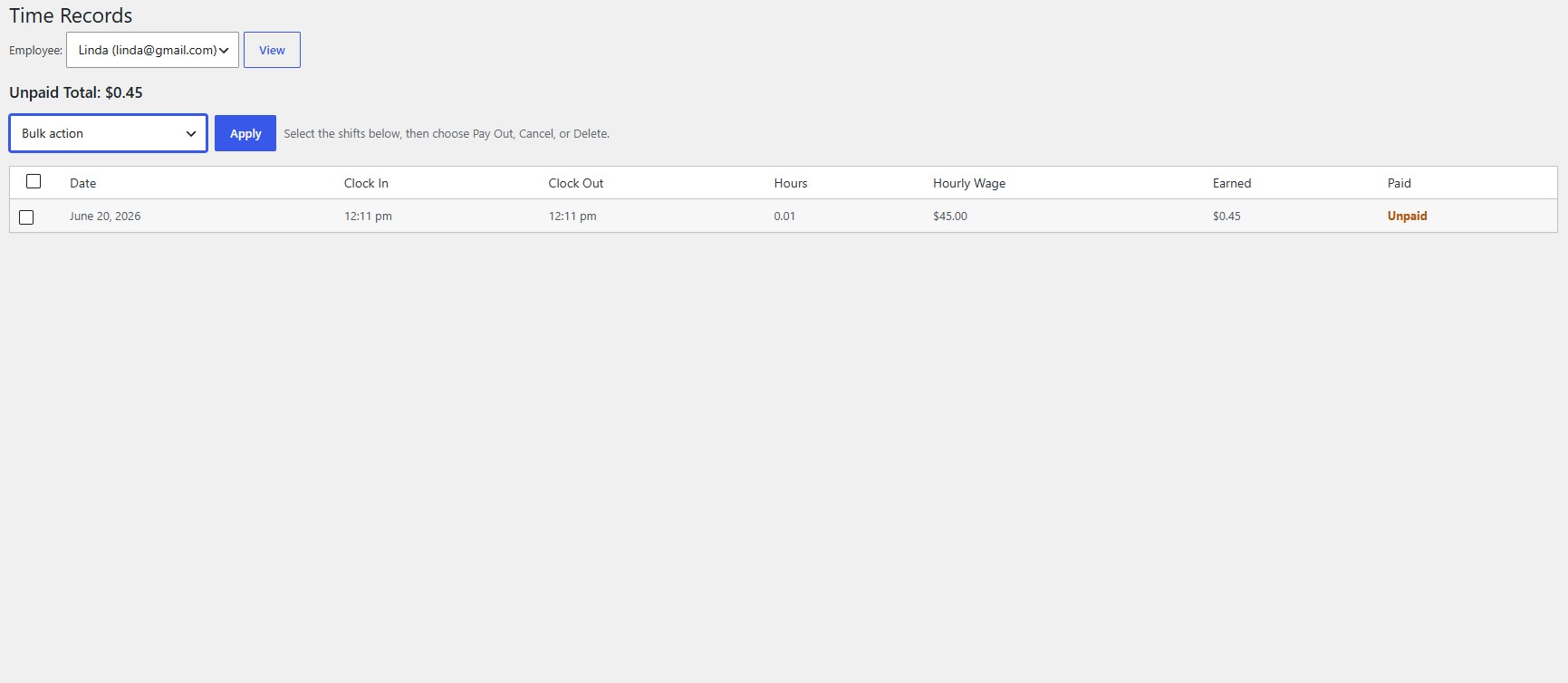Click the Employee: label
This screenshot has height=683, width=1568.
35,50
